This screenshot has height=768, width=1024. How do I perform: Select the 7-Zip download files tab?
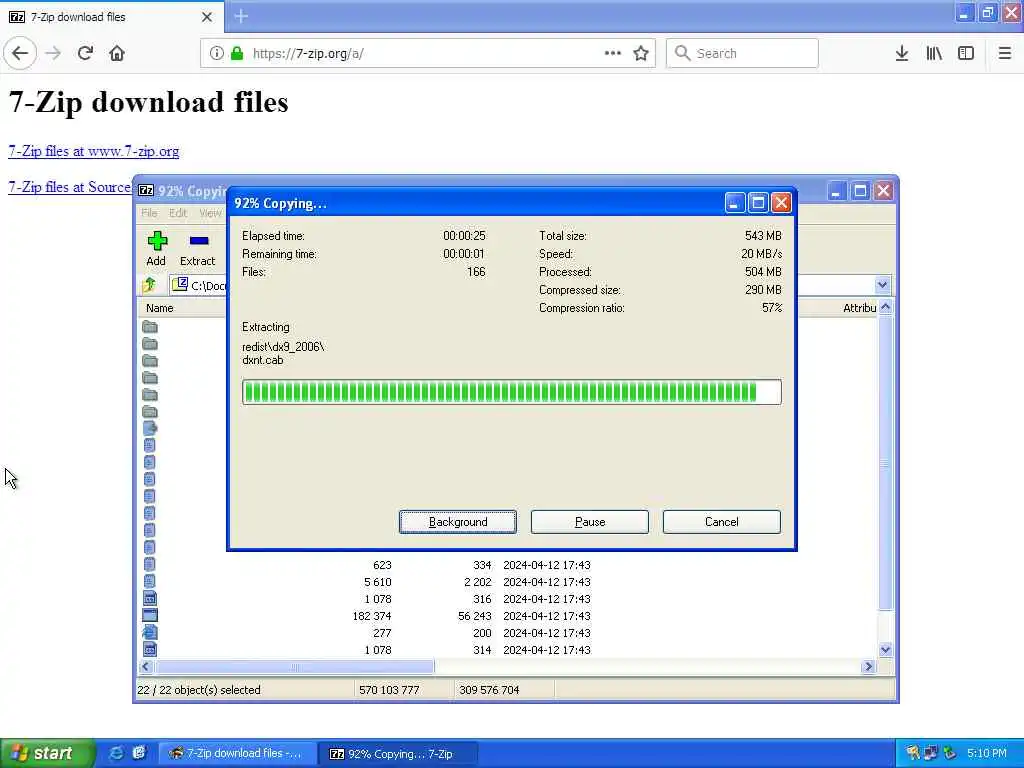[x=111, y=16]
